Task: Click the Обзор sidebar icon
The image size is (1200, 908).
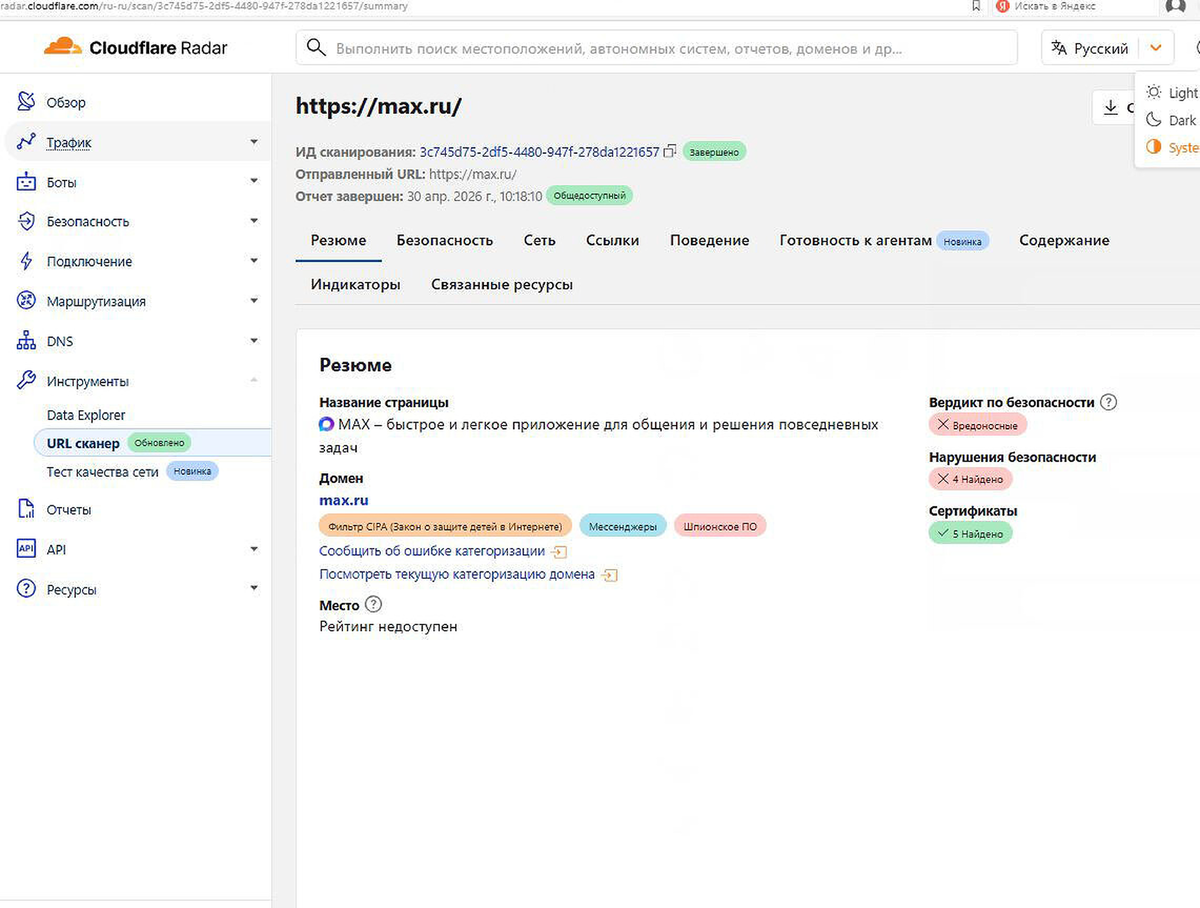Action: tap(27, 102)
